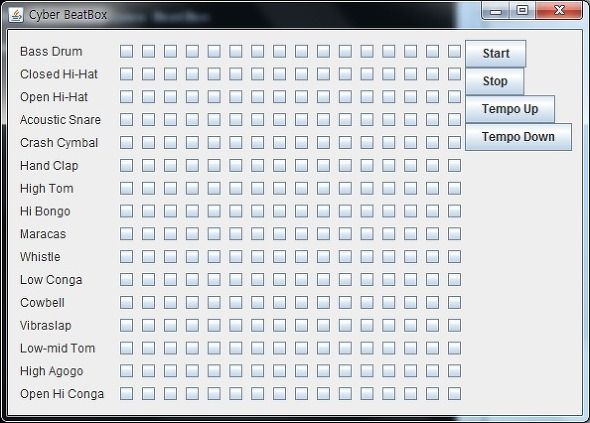Click the Open Hi-Hat label

(54, 97)
